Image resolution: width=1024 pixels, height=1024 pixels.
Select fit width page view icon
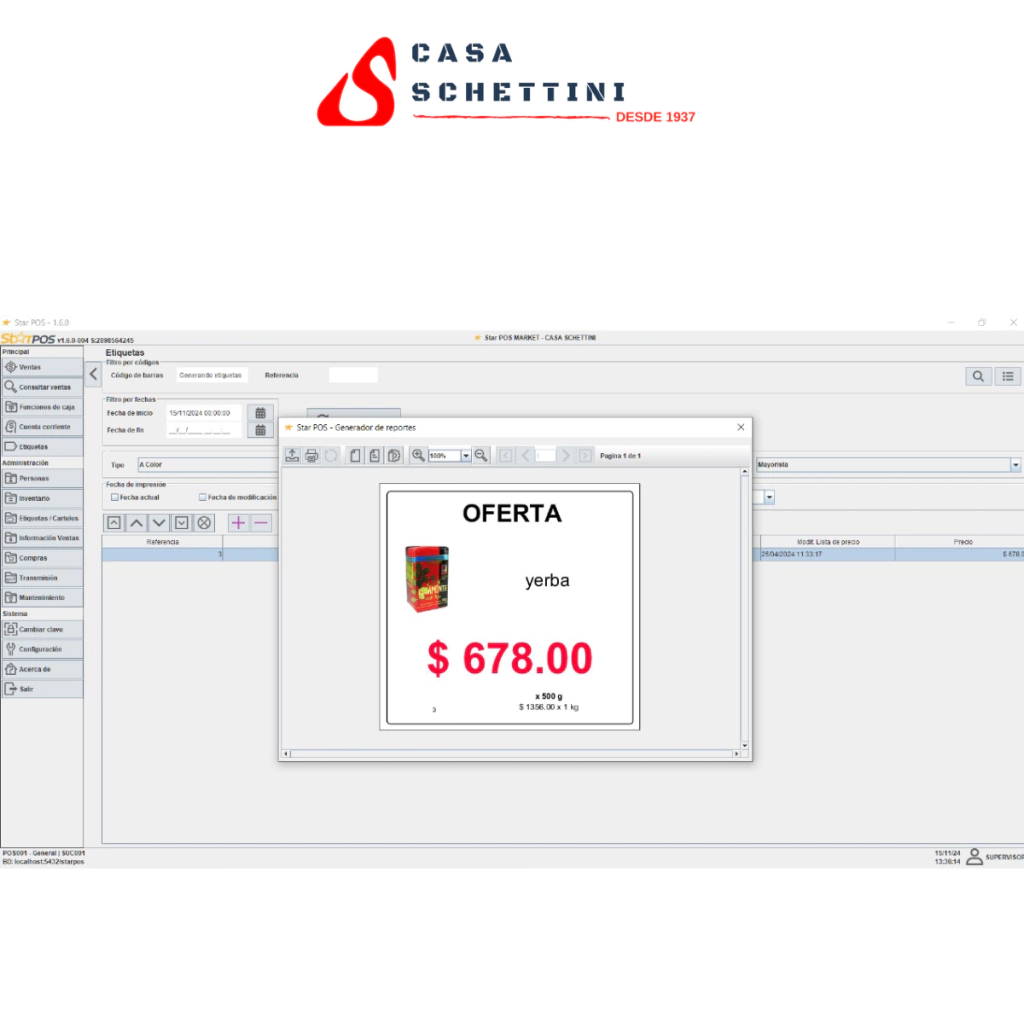tap(394, 456)
